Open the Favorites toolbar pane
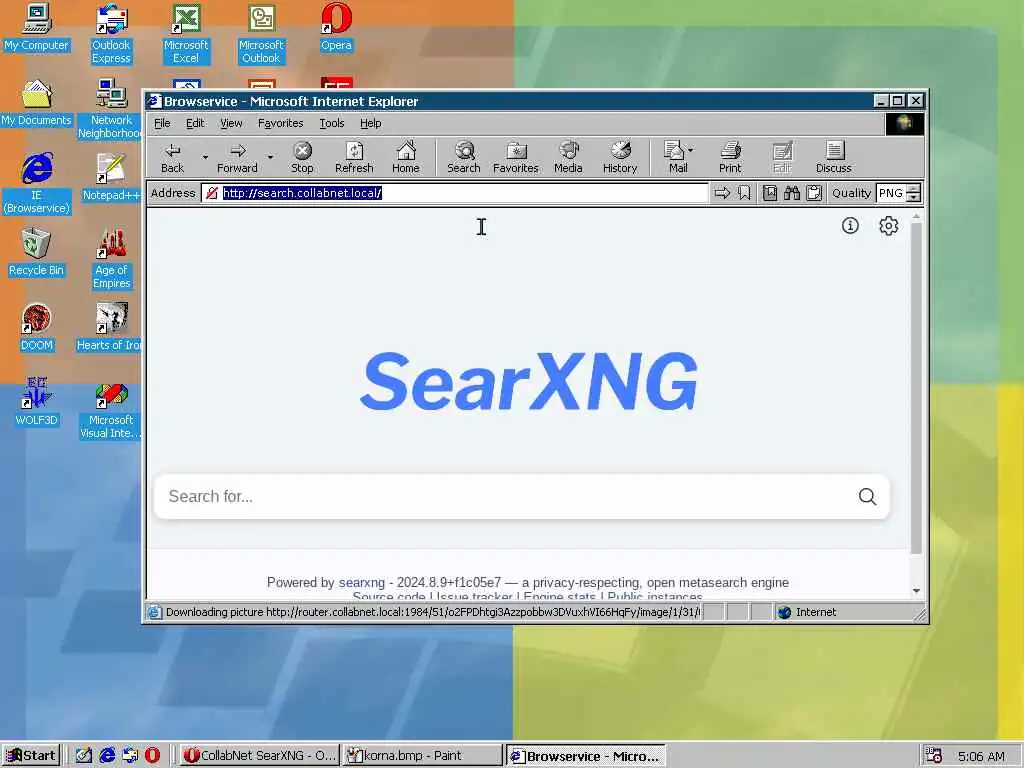This screenshot has height=768, width=1024. (516, 158)
